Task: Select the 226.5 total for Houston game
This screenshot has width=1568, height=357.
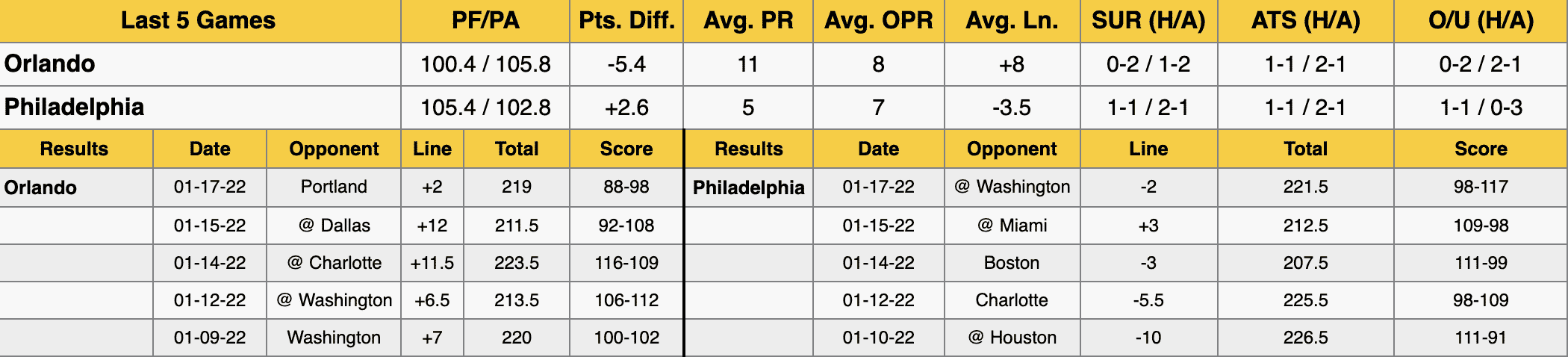Action: pyautogui.click(x=1306, y=338)
